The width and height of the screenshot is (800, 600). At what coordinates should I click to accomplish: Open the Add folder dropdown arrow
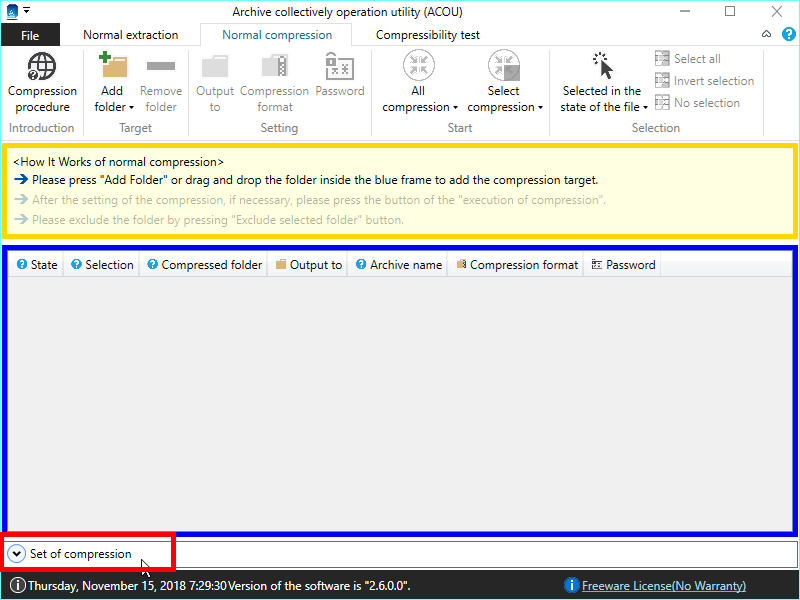(x=131, y=108)
